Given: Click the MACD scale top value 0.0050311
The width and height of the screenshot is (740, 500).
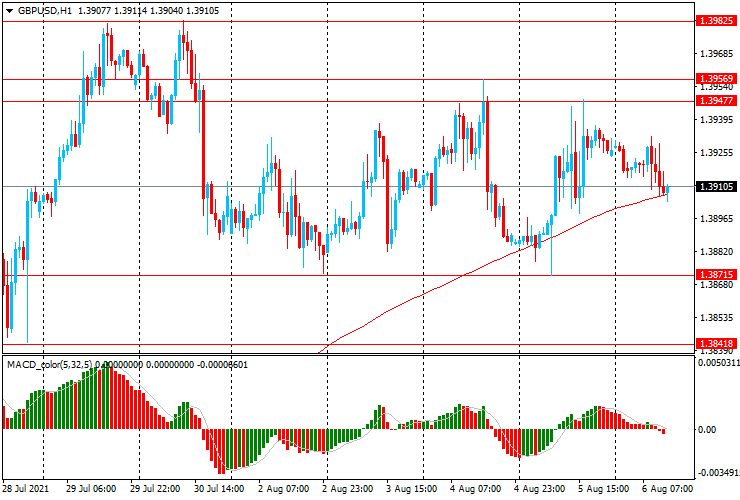Looking at the screenshot, I should pos(719,363).
